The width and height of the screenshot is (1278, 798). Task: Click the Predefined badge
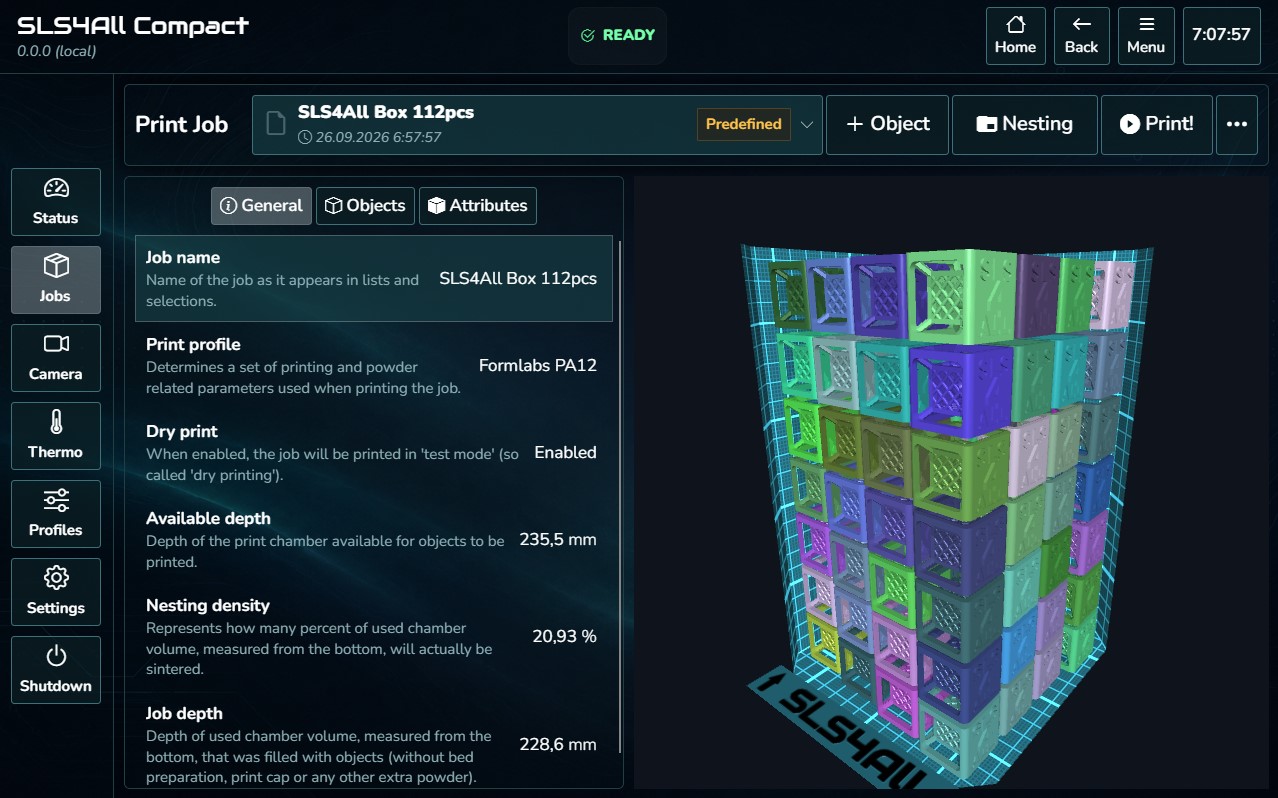pyautogui.click(x=743, y=125)
